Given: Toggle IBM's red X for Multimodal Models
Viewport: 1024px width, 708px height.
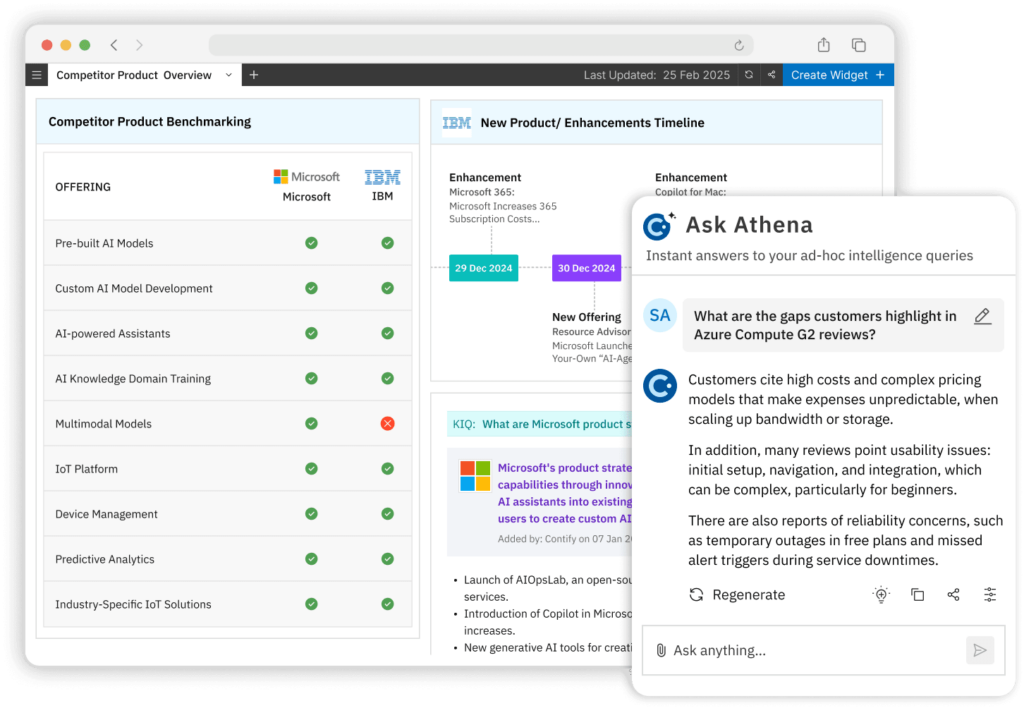Looking at the screenshot, I should (x=387, y=423).
